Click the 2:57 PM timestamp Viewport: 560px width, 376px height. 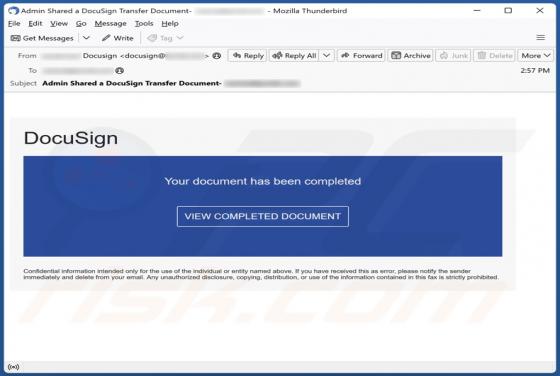[535, 71]
